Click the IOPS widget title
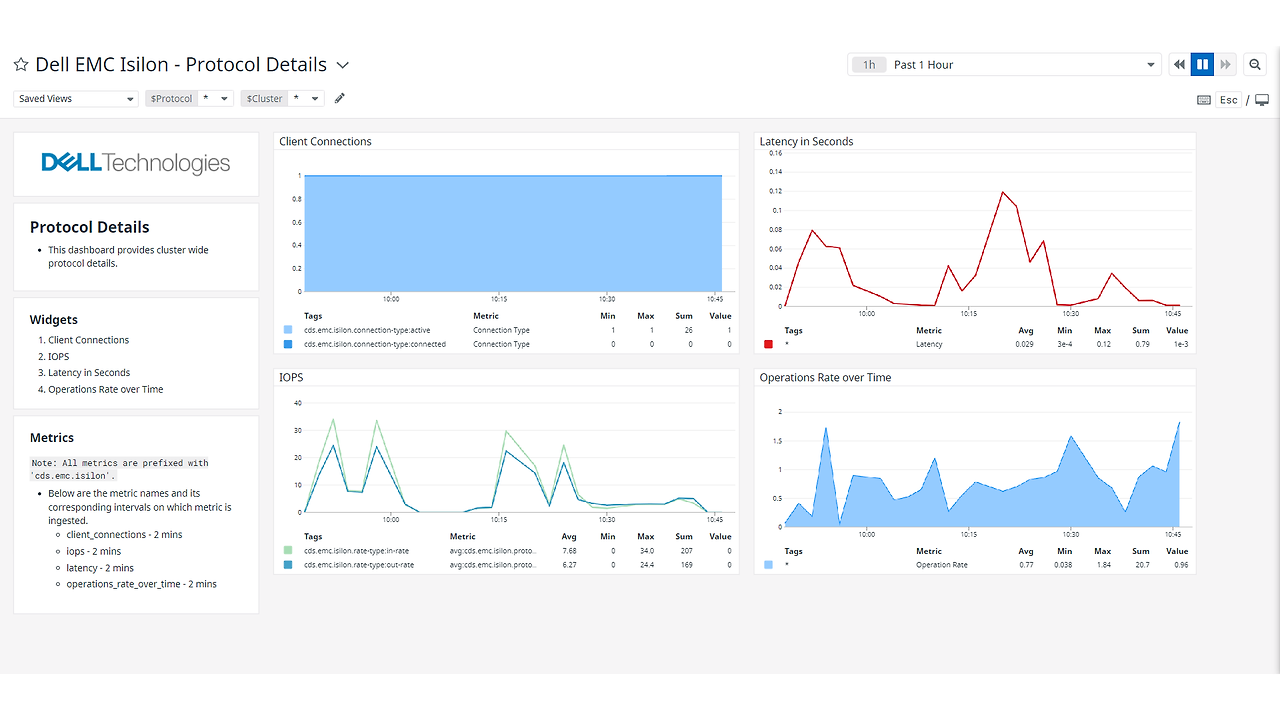 pos(291,378)
